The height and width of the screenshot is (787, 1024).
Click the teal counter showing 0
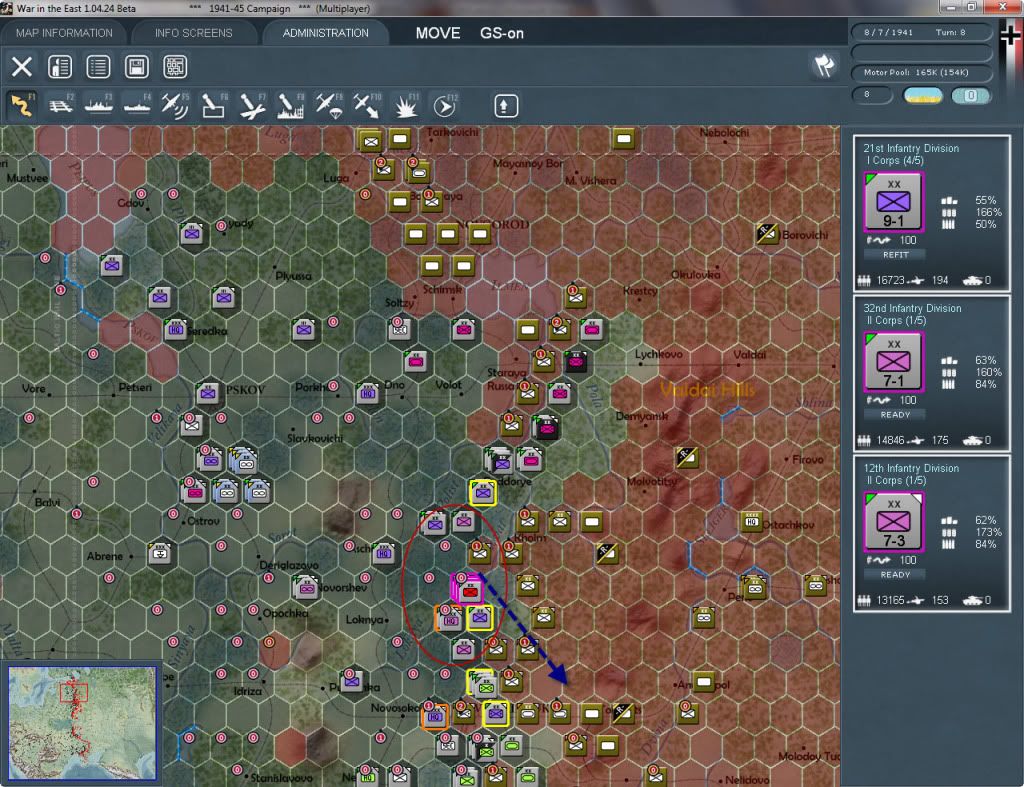971,95
